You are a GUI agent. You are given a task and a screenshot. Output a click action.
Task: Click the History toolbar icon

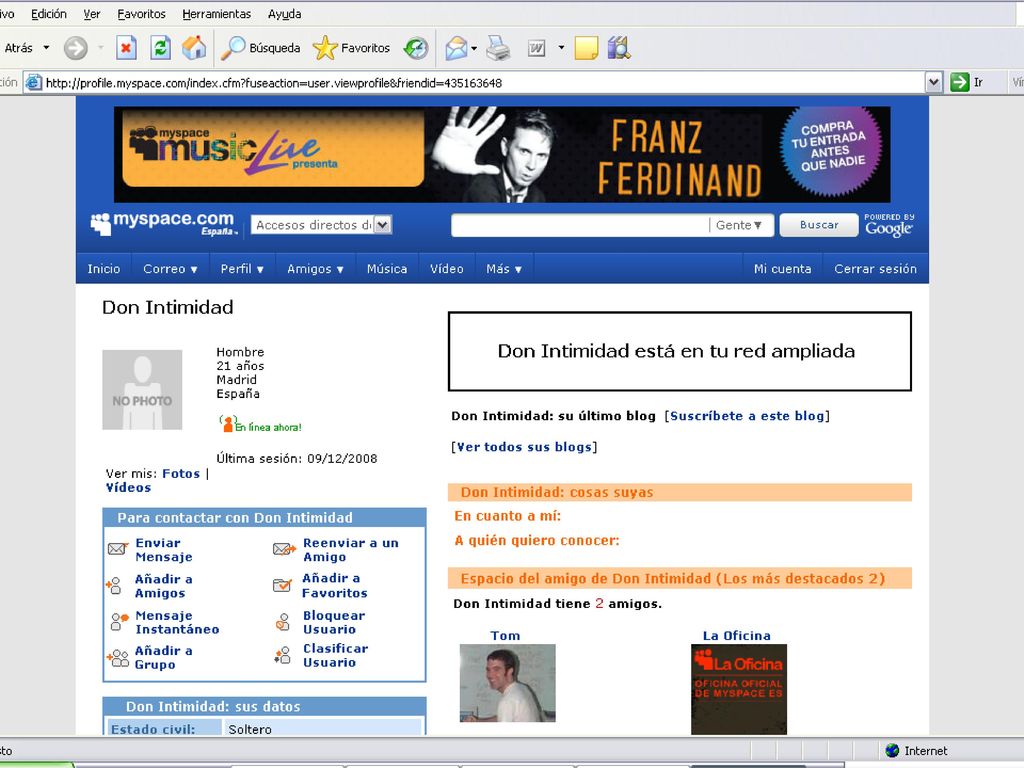click(x=416, y=48)
